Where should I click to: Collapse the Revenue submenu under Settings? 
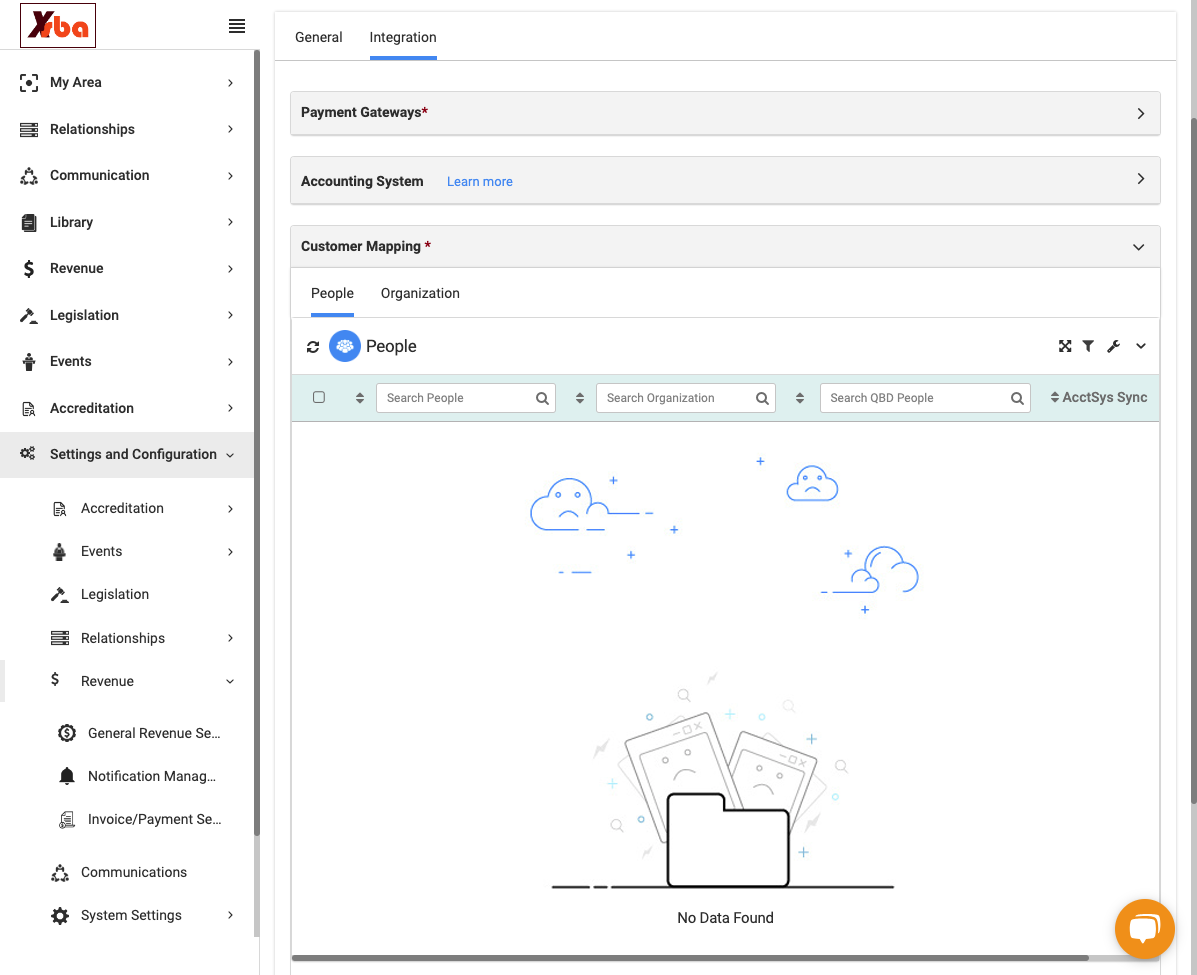tap(230, 682)
